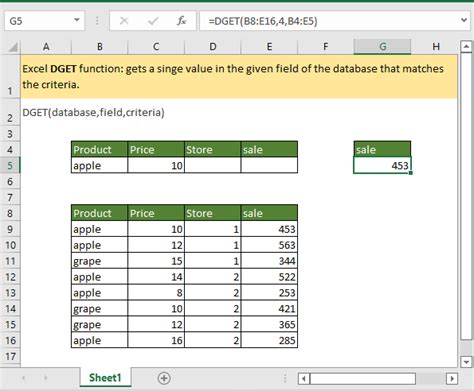
Task: Select row 16 header
Action: click(10, 340)
